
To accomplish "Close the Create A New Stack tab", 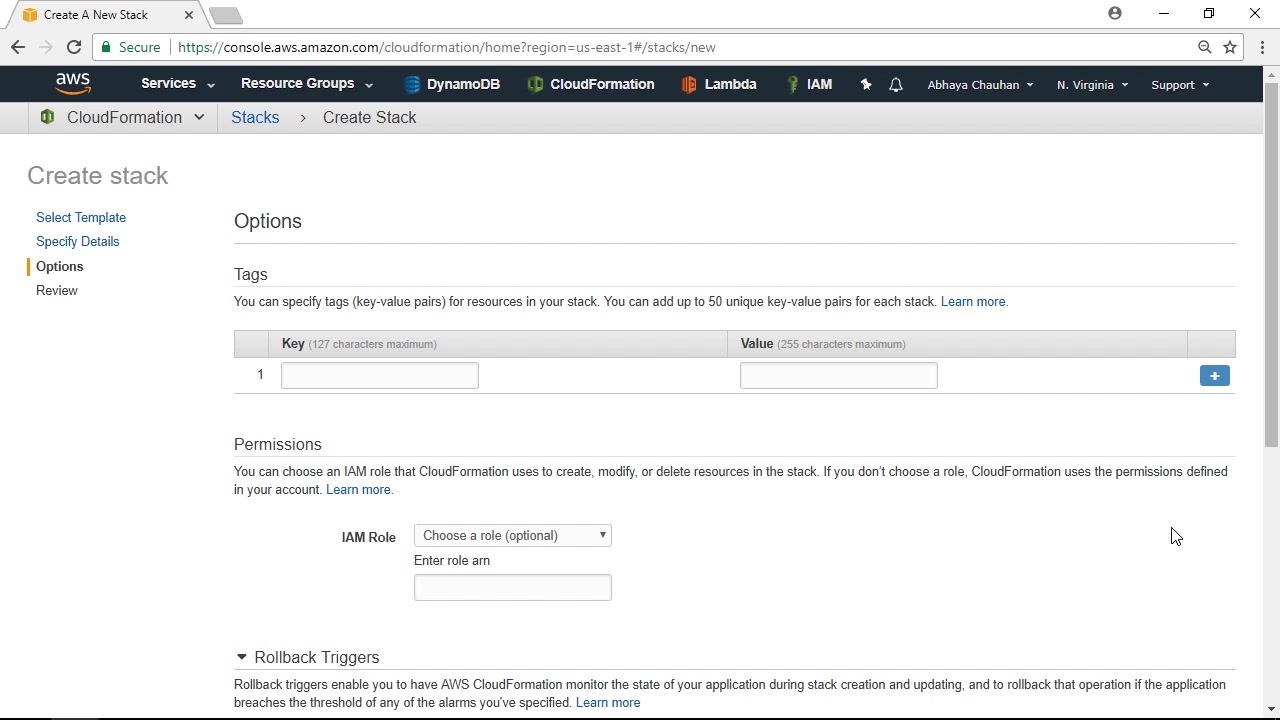I will tap(188, 15).
